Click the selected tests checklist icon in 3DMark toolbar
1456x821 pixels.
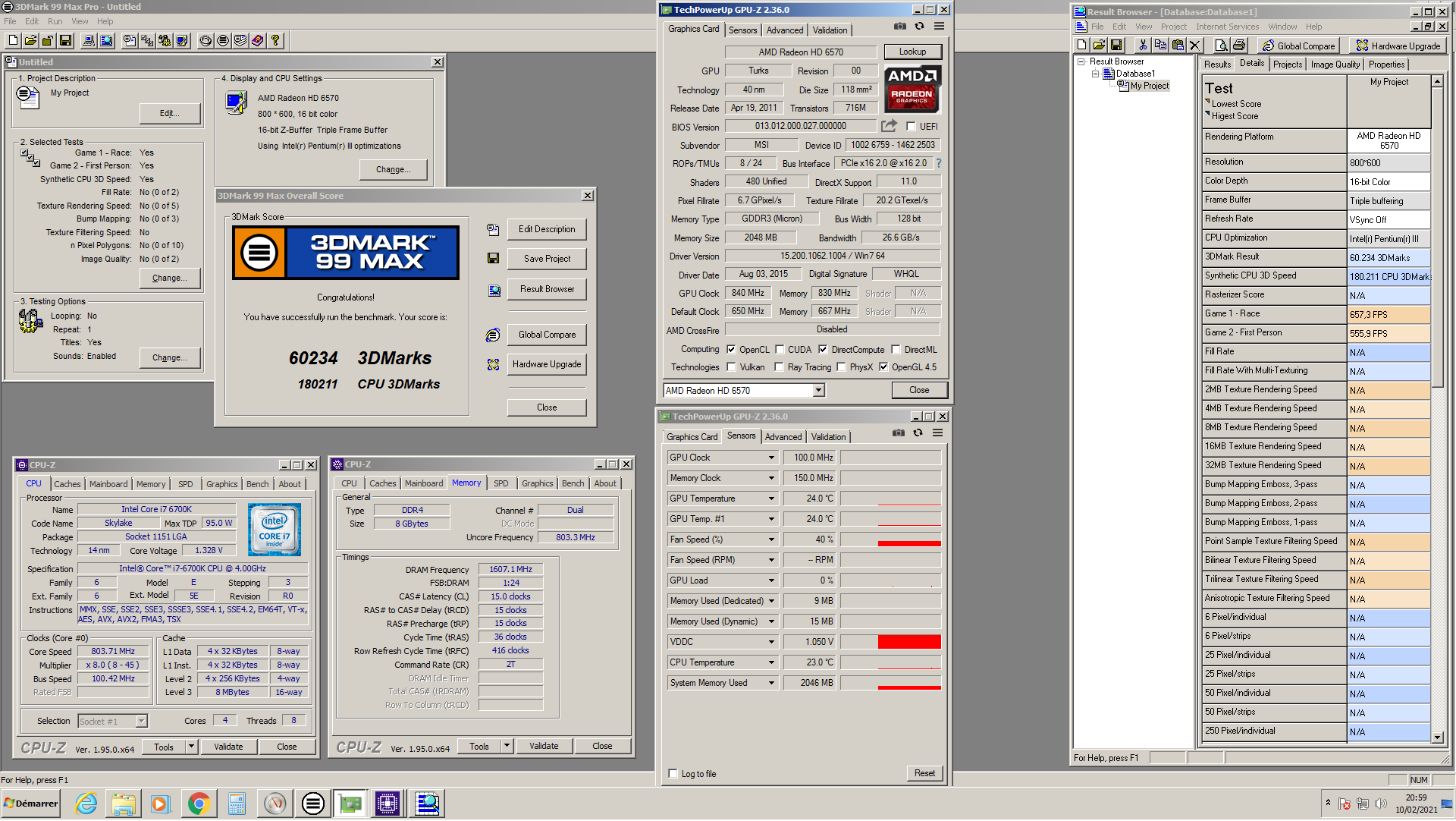pyautogui.click(x=147, y=41)
